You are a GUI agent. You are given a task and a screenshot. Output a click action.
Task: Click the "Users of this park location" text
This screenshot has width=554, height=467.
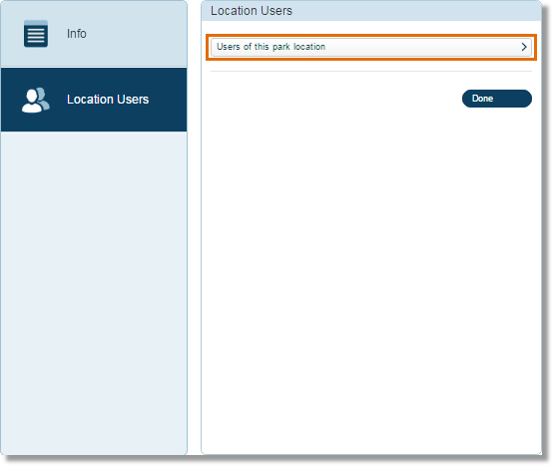tap(271, 47)
